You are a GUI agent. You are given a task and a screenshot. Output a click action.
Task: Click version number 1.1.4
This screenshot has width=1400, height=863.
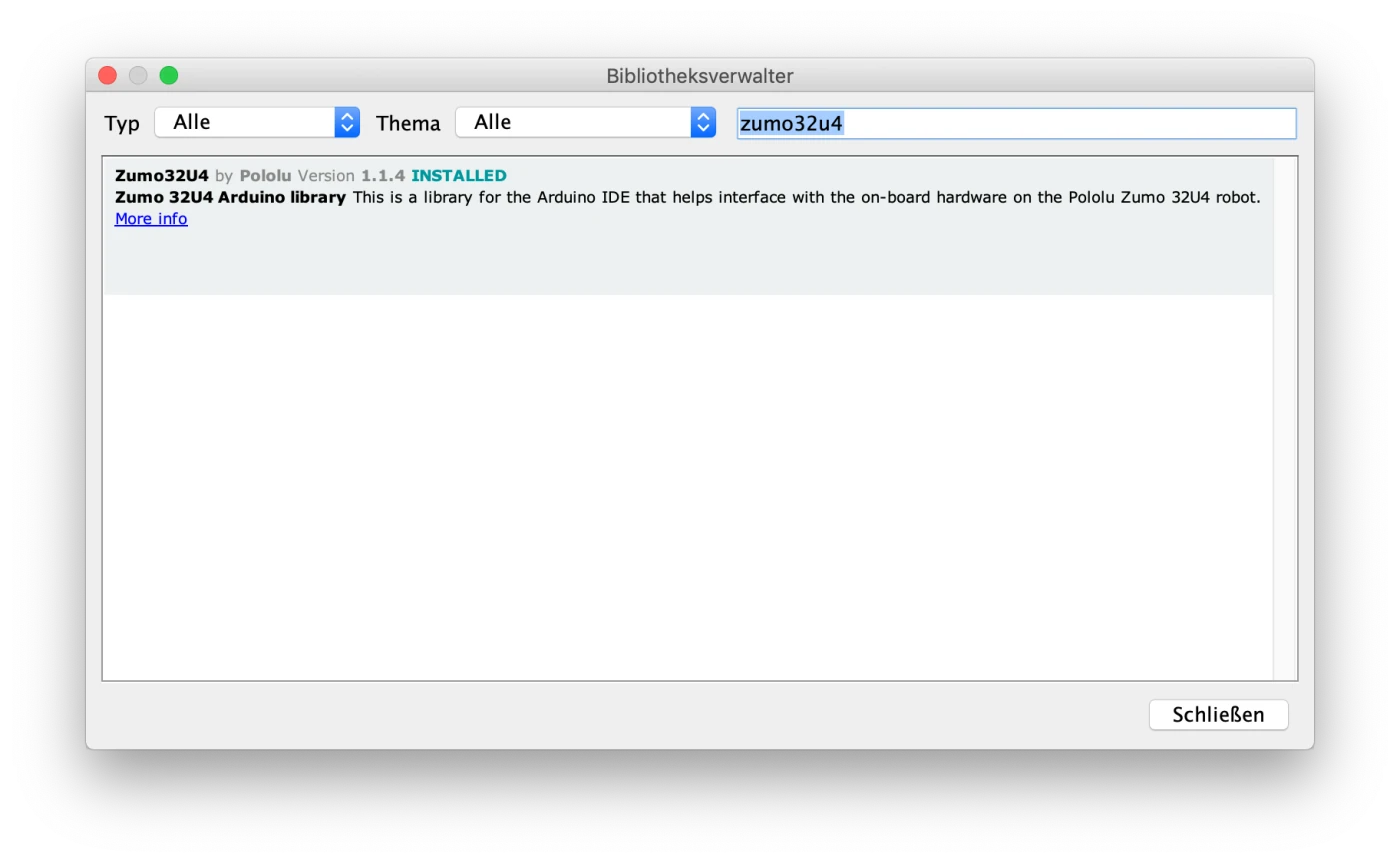(383, 176)
